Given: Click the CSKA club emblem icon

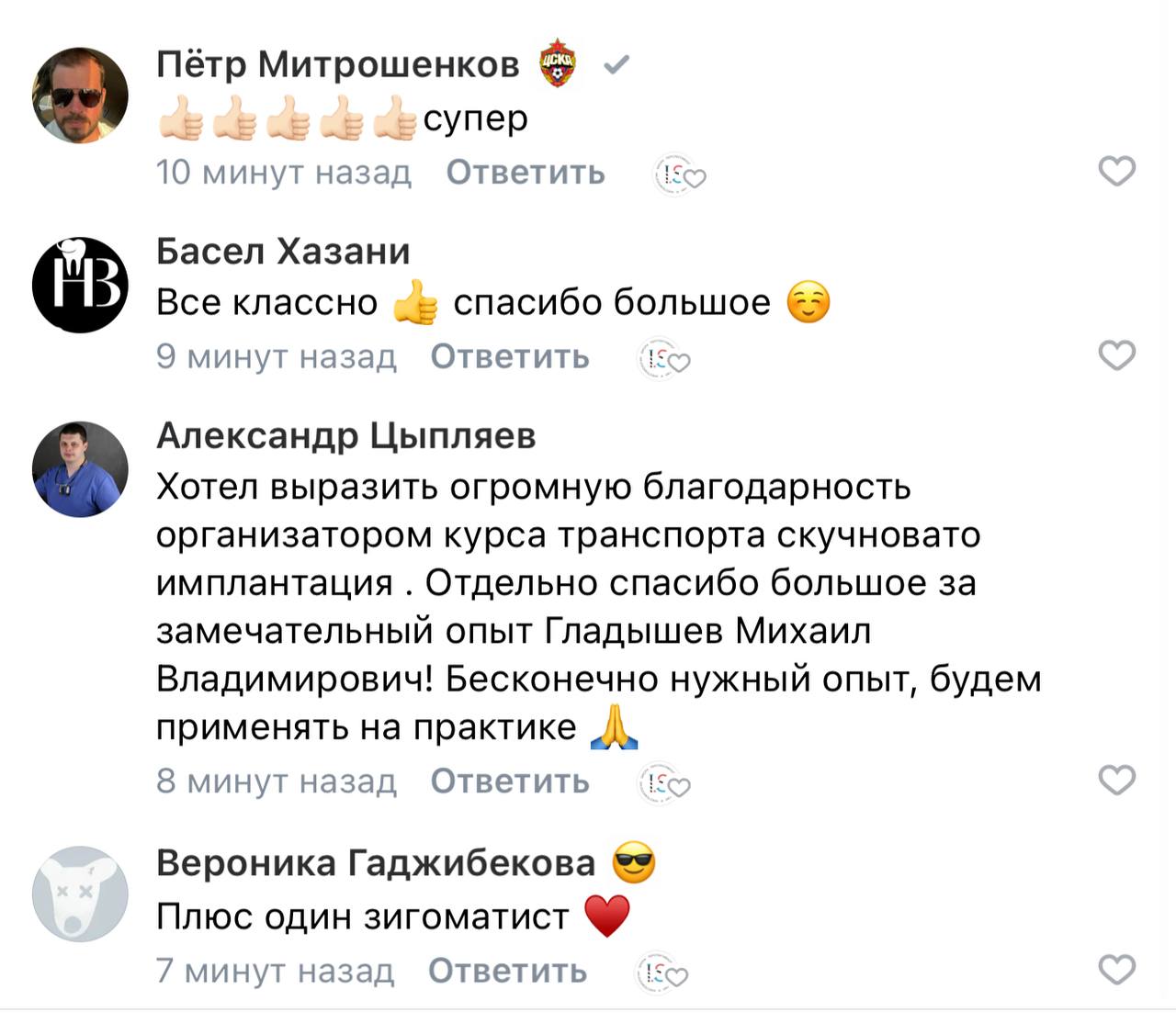Looking at the screenshot, I should [x=557, y=63].
